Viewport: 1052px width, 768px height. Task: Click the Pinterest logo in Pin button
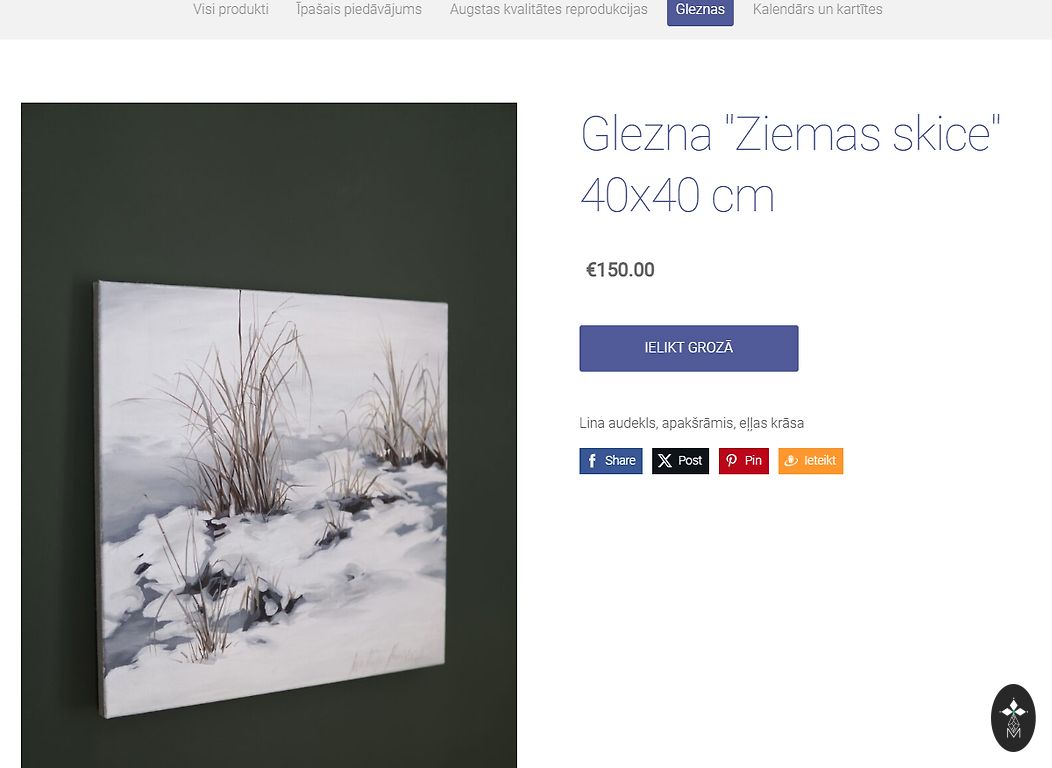pyautogui.click(x=731, y=461)
